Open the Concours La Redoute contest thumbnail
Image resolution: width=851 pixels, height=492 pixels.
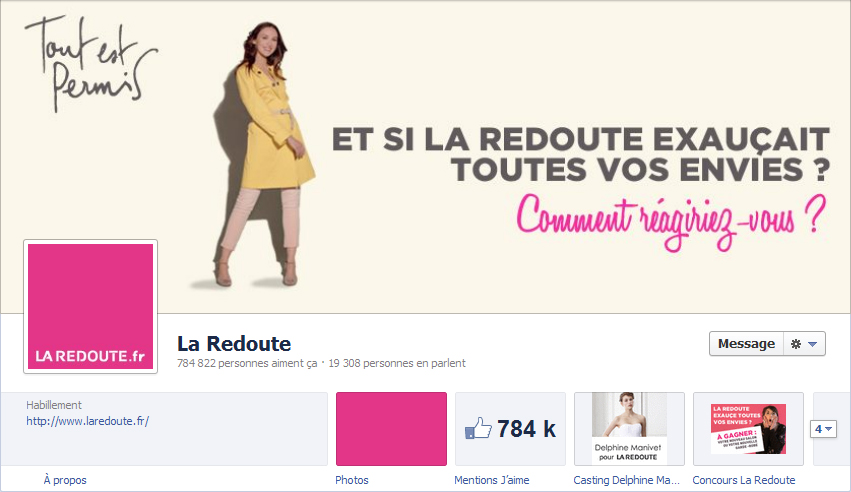(748, 429)
